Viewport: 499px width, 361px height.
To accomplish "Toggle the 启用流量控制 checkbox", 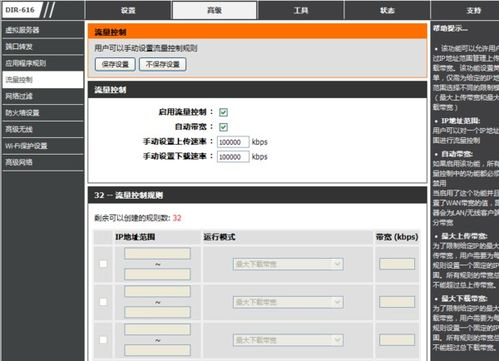I will 223,112.
